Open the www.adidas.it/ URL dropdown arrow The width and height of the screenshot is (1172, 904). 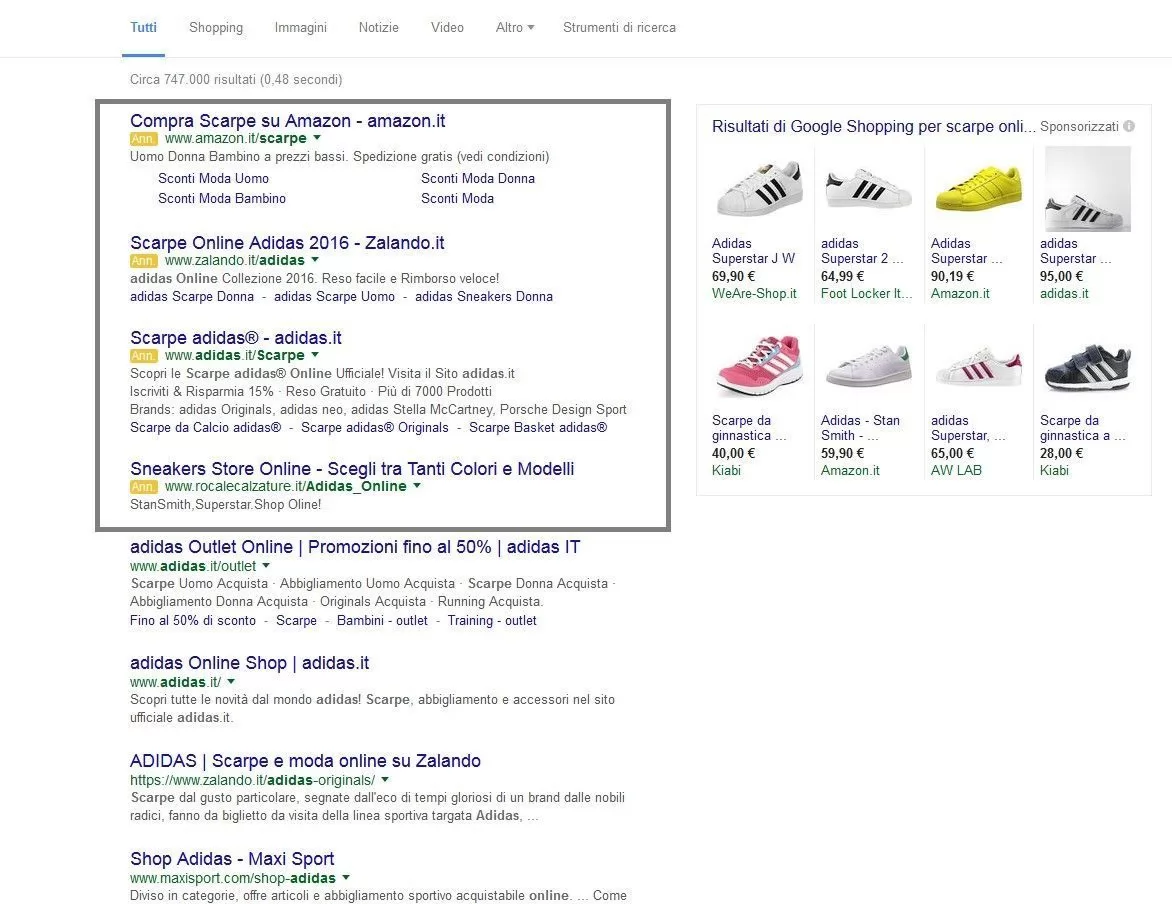231,682
